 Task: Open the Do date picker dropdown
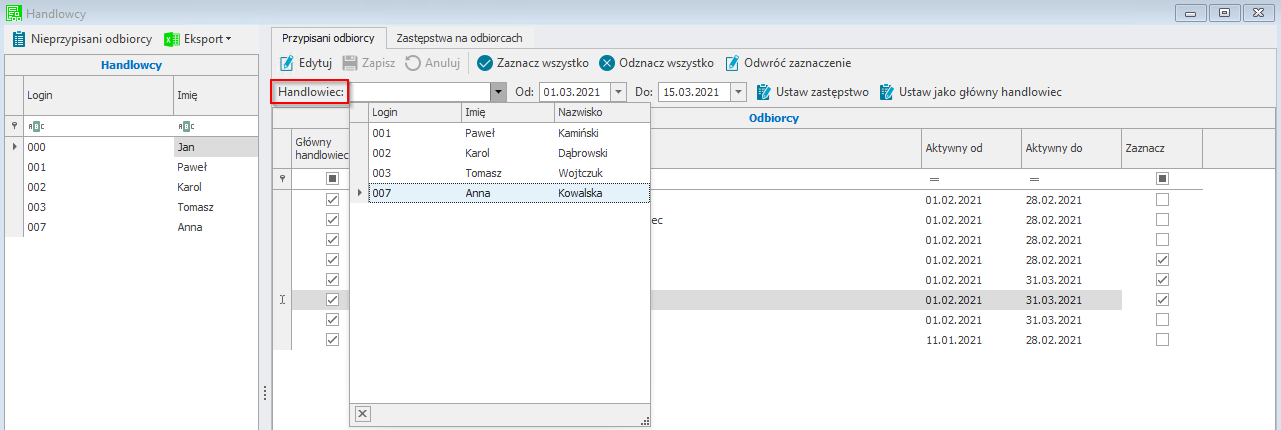point(739,92)
